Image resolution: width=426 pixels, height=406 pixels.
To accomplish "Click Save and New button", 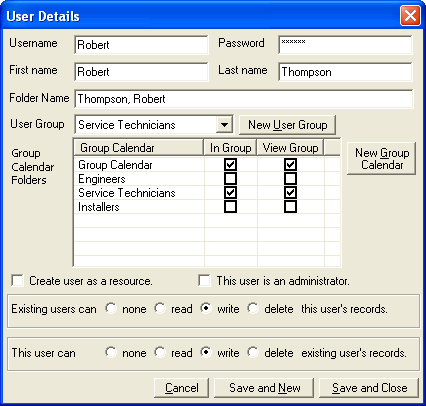I will coord(264,388).
